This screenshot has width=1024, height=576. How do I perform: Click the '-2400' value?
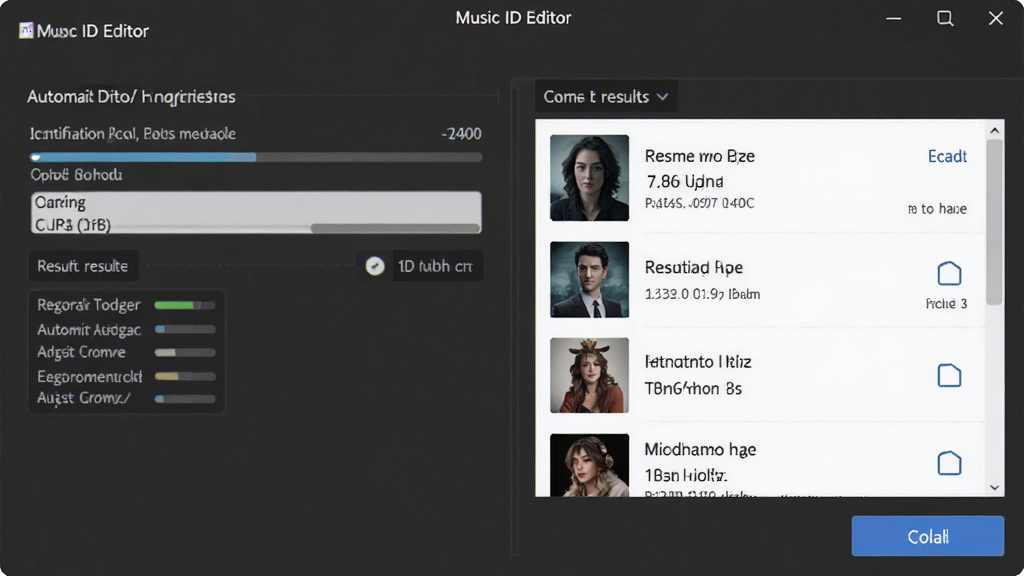click(461, 134)
